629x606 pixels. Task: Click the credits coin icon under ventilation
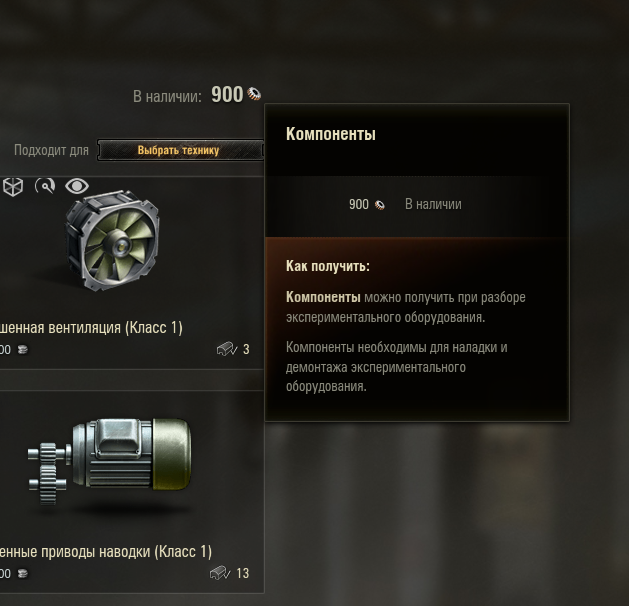[x=23, y=350]
